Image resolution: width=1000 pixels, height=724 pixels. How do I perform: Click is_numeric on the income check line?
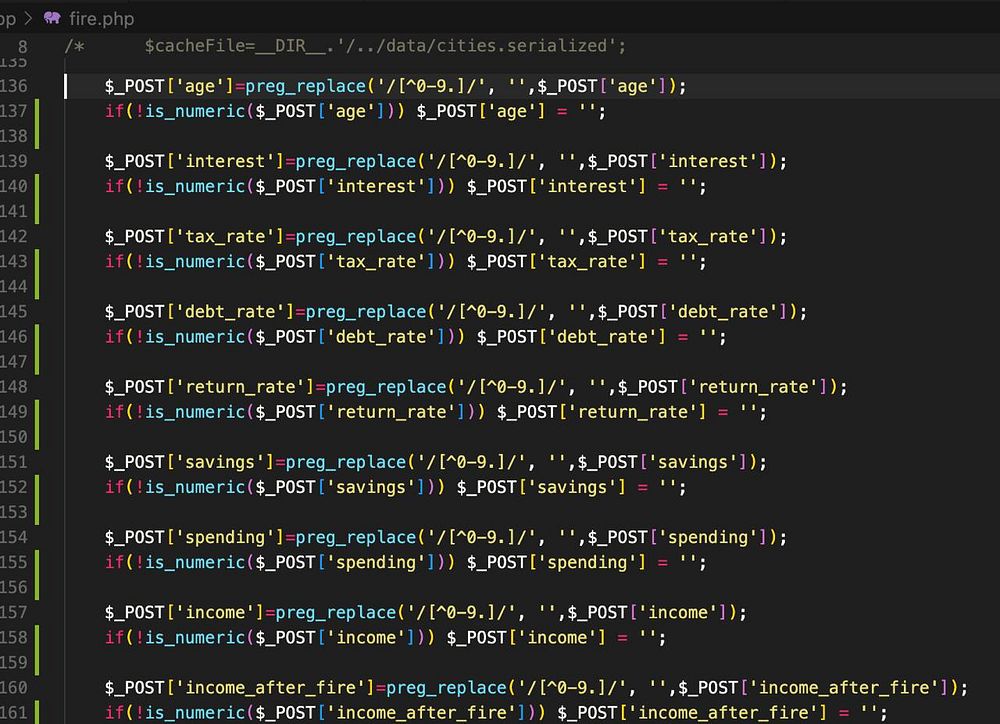click(x=195, y=638)
